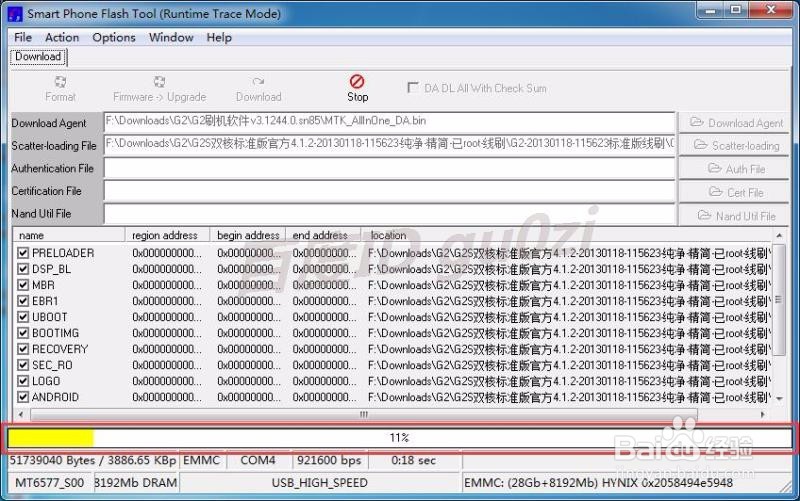Screen dimensions: 800x501
Task: Click the Download toolbar icon
Action: click(x=258, y=82)
